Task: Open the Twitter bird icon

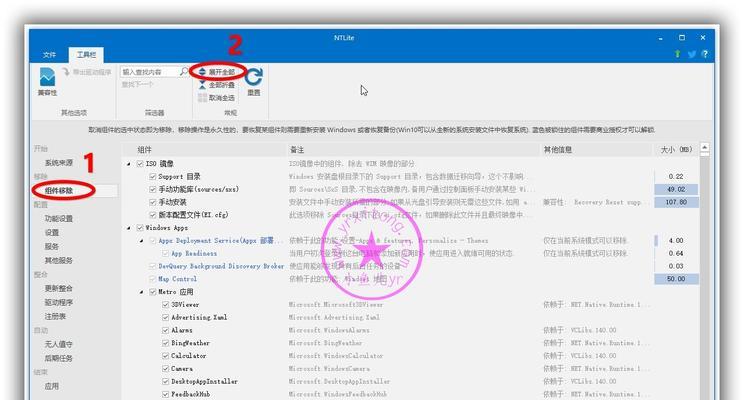Action: coord(692,54)
